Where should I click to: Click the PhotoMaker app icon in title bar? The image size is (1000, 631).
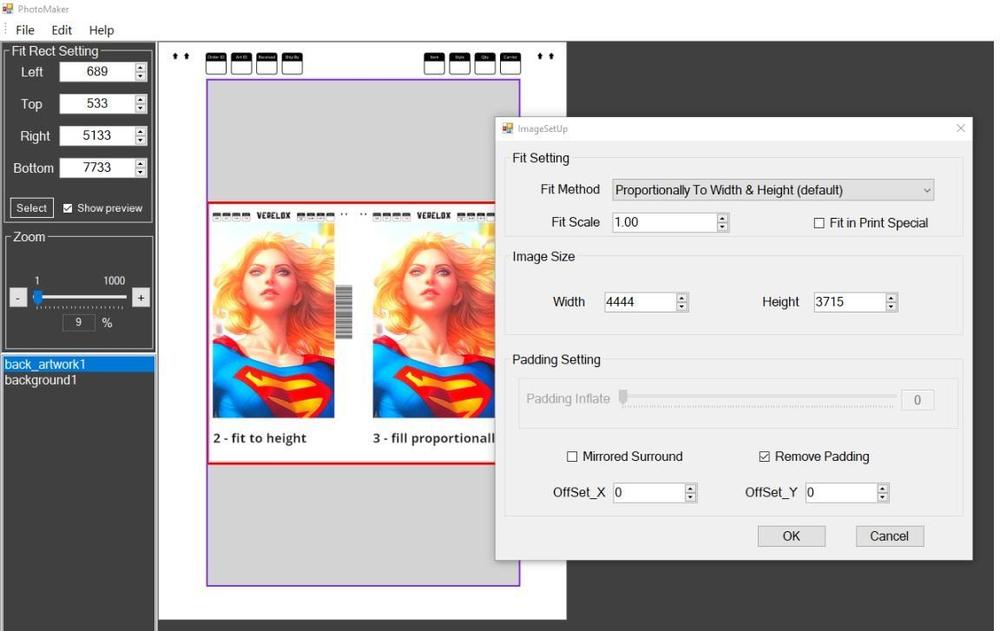[8, 9]
